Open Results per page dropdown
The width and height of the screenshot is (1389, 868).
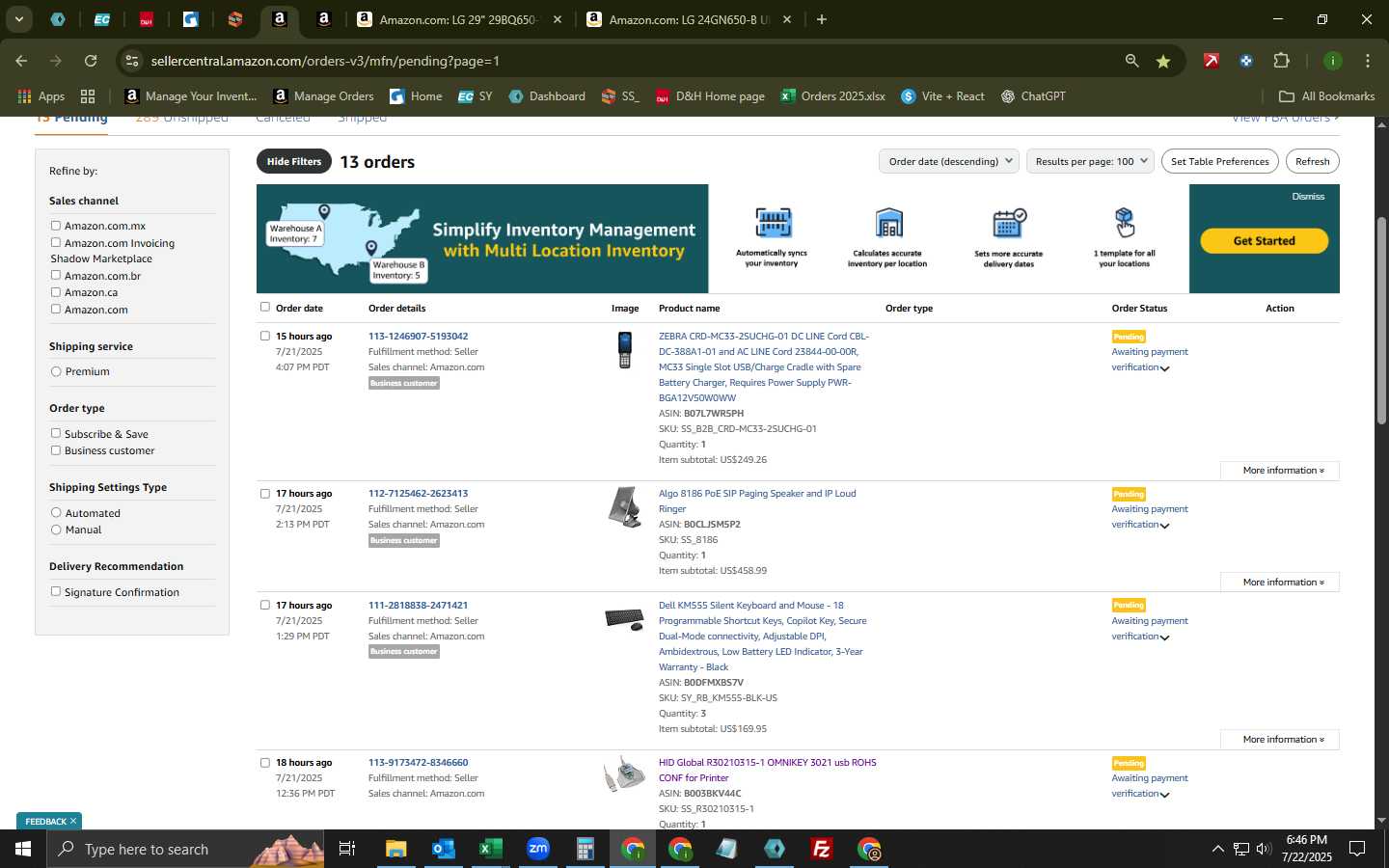tap(1091, 161)
